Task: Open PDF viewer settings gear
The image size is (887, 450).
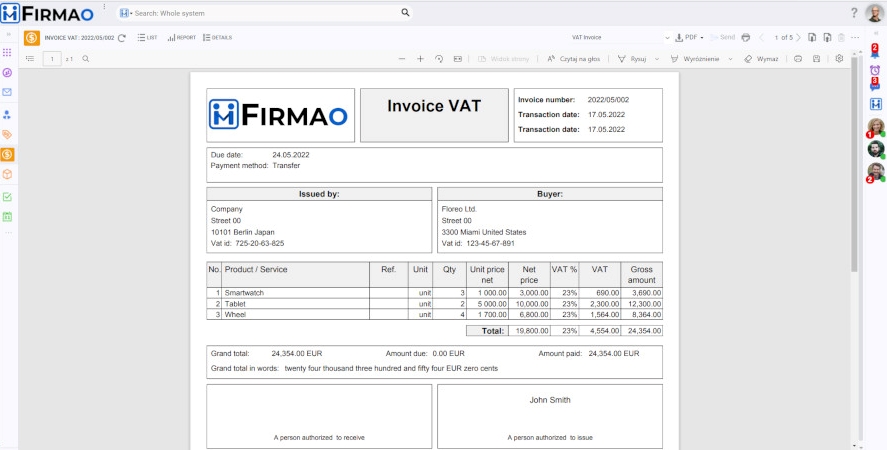Action: (x=839, y=58)
